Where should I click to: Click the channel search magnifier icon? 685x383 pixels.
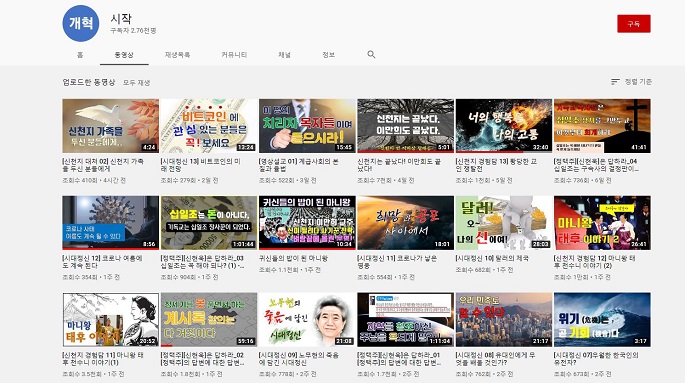[x=371, y=55]
